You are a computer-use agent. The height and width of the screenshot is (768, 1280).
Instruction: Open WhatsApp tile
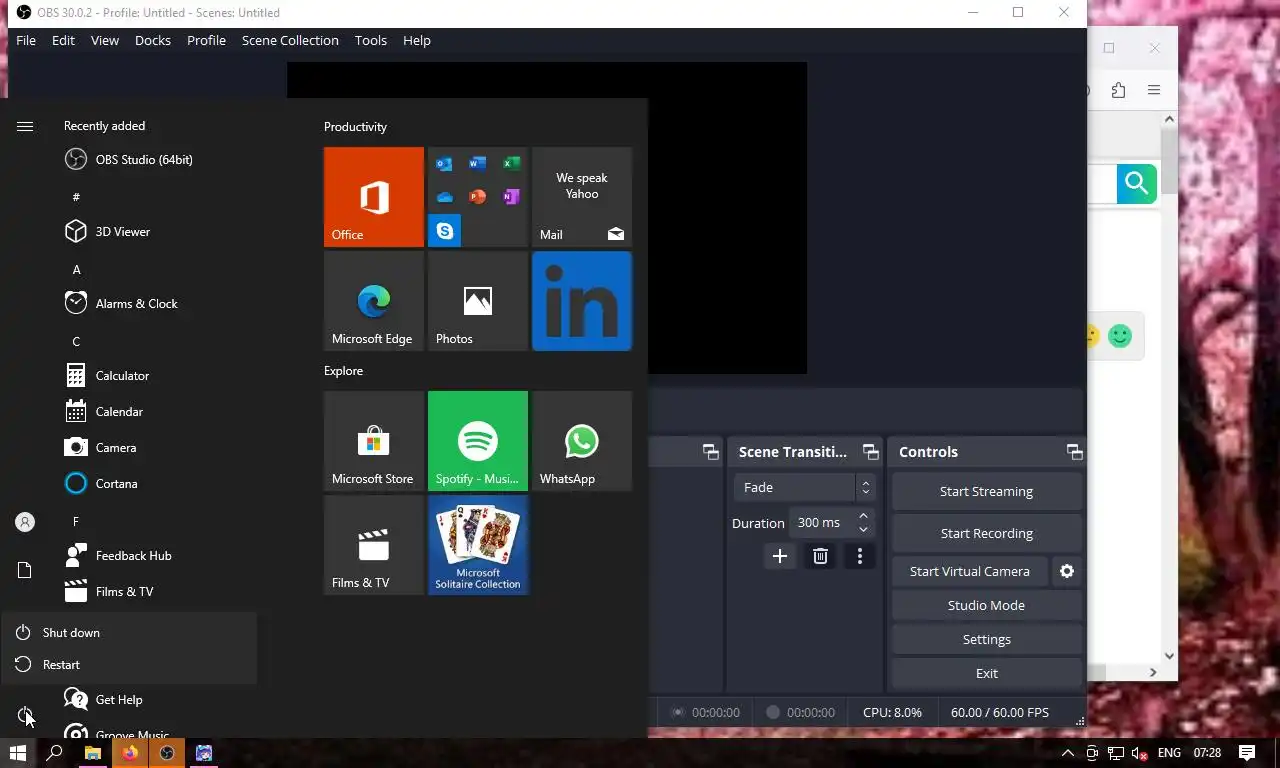[x=582, y=441]
